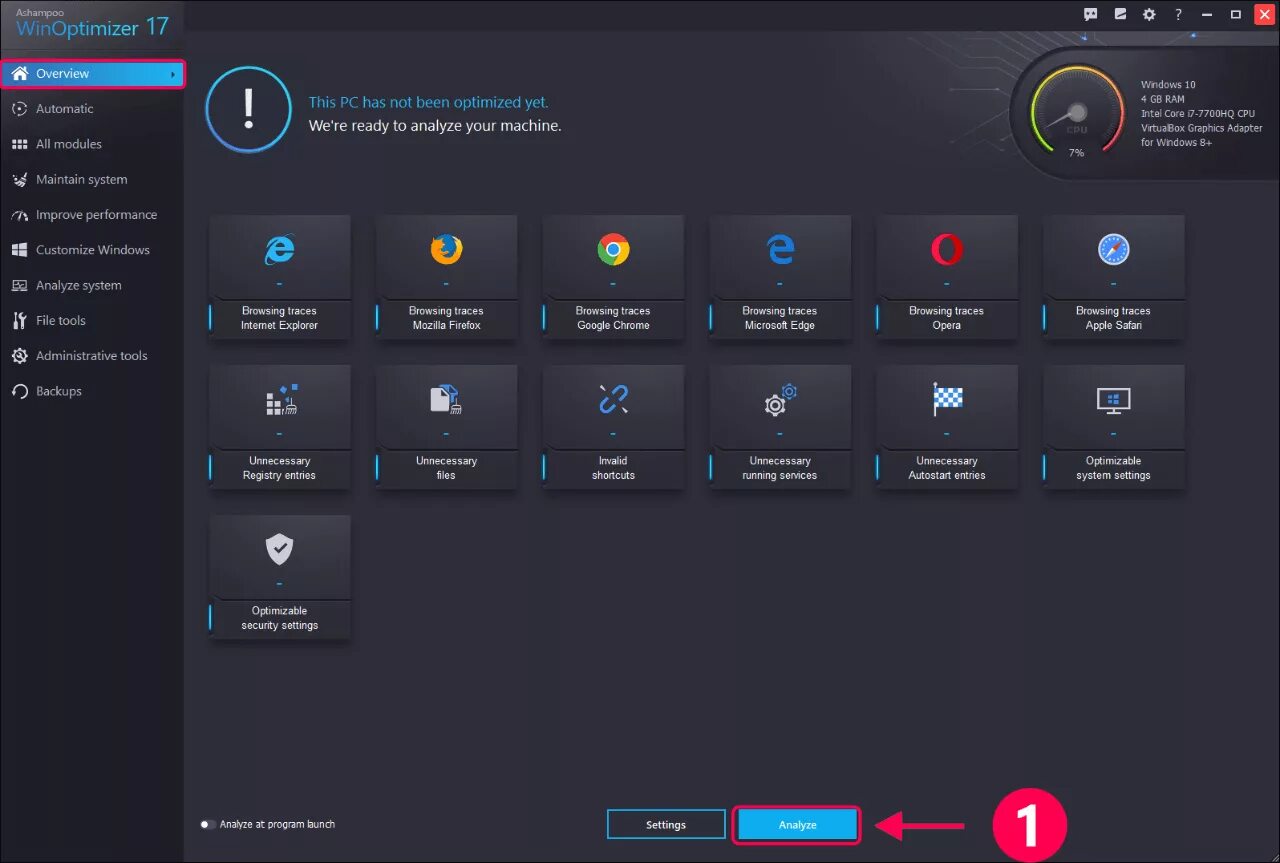Viewport: 1280px width, 863px height.
Task: Open the Microsoft Edge browsing traces icon
Action: (x=780, y=249)
